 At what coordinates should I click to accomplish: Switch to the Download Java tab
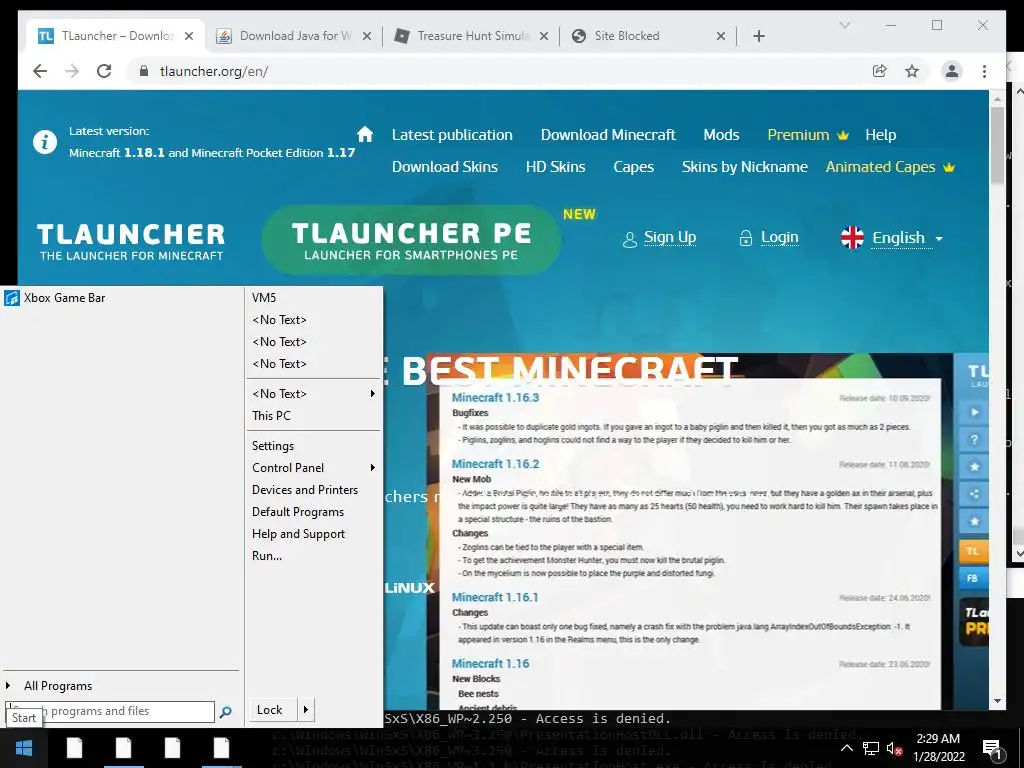(294, 36)
